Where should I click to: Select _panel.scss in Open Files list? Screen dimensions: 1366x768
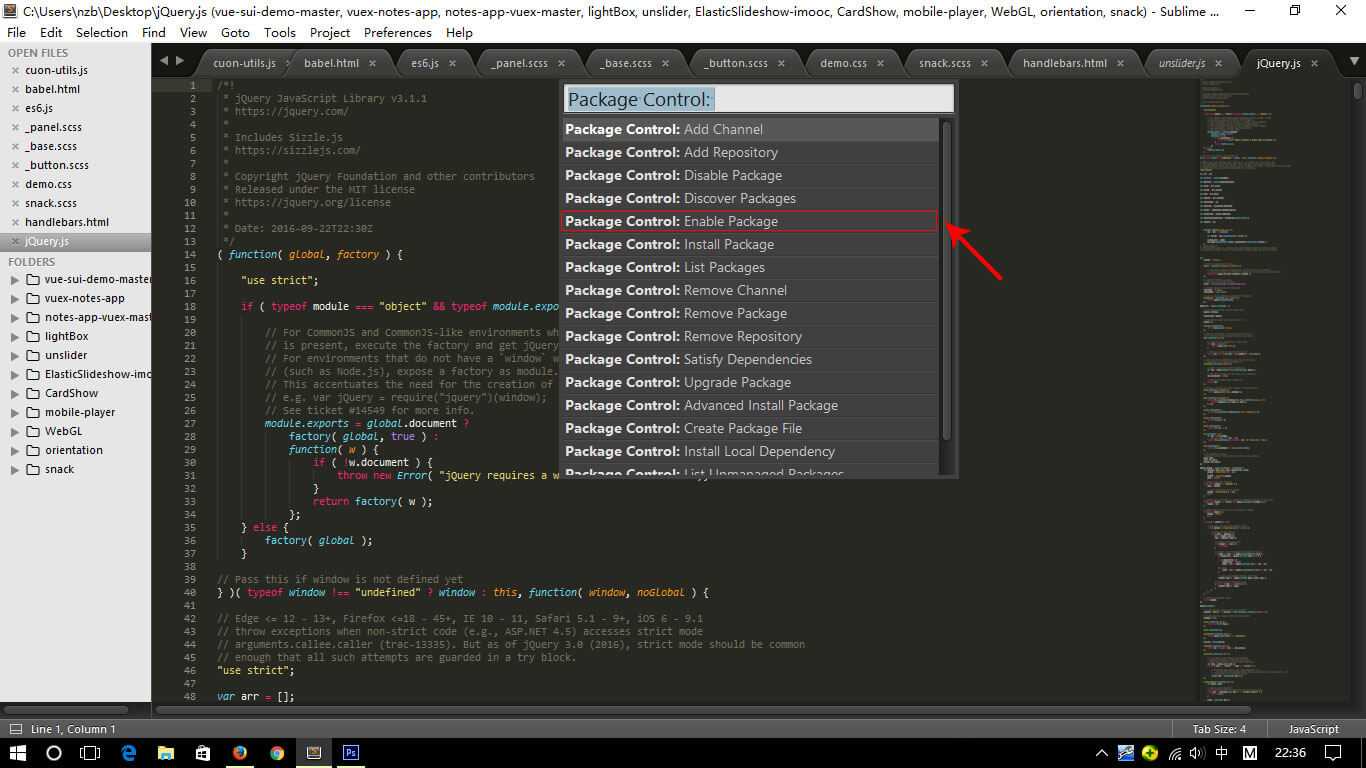tap(54, 128)
